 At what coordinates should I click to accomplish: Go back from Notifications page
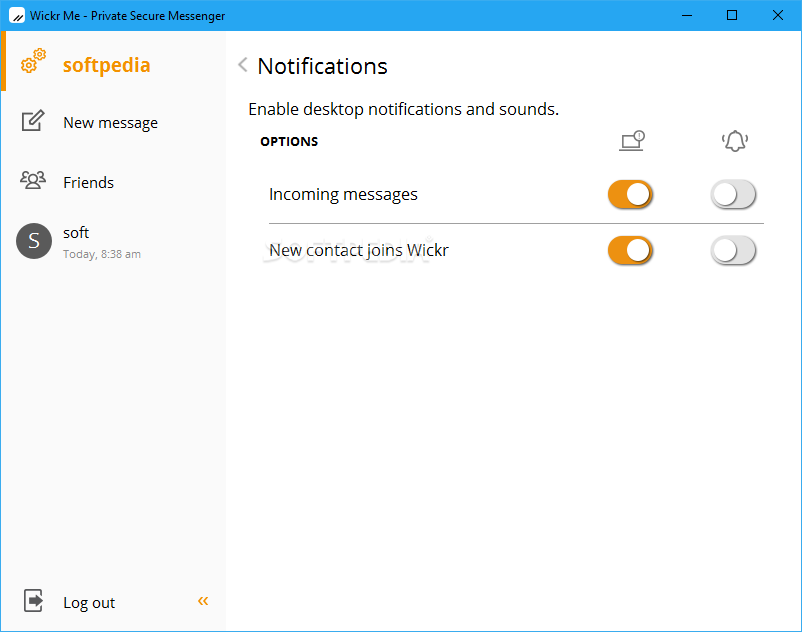click(x=243, y=65)
